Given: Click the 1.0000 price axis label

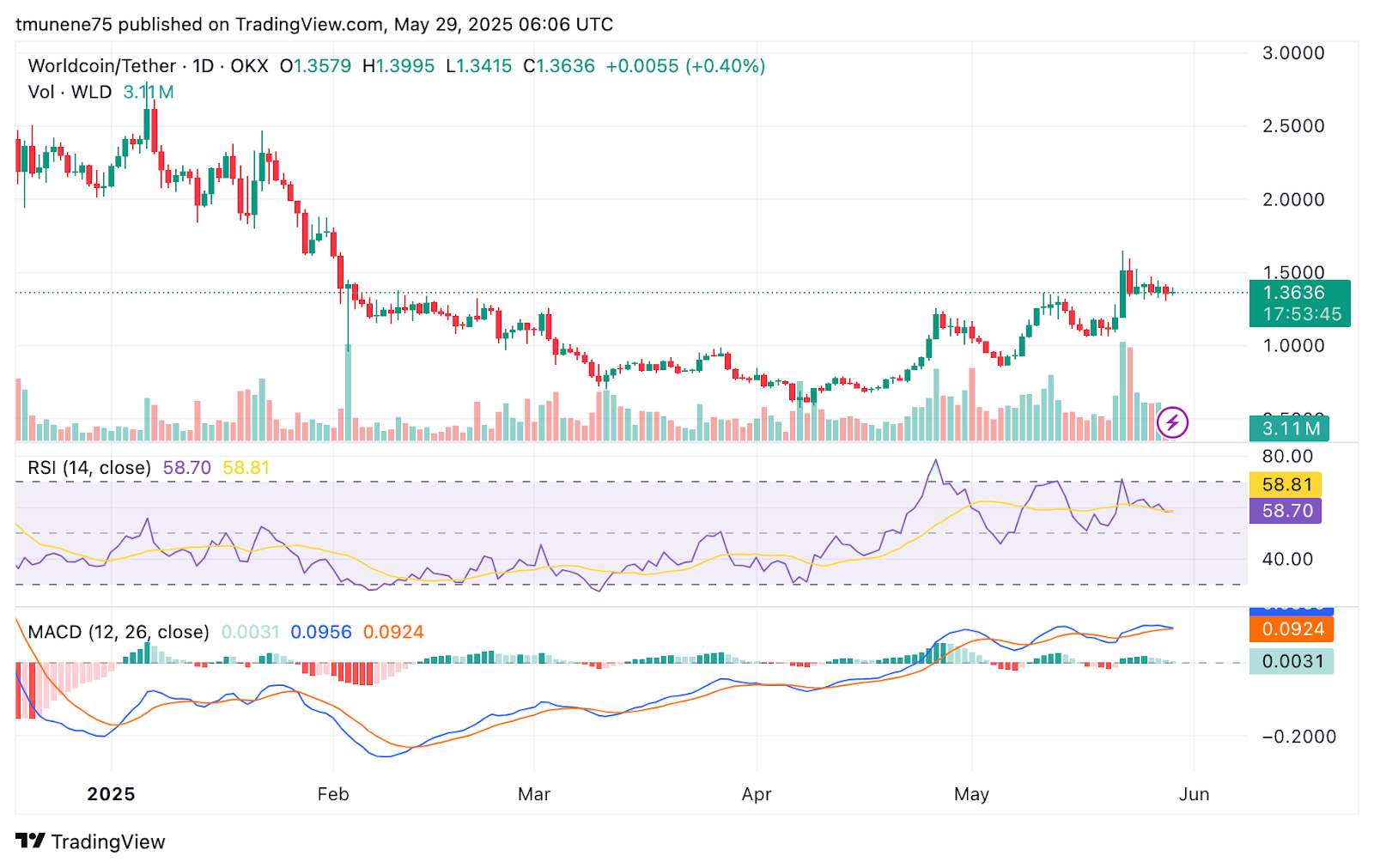Looking at the screenshot, I should click(1293, 346).
